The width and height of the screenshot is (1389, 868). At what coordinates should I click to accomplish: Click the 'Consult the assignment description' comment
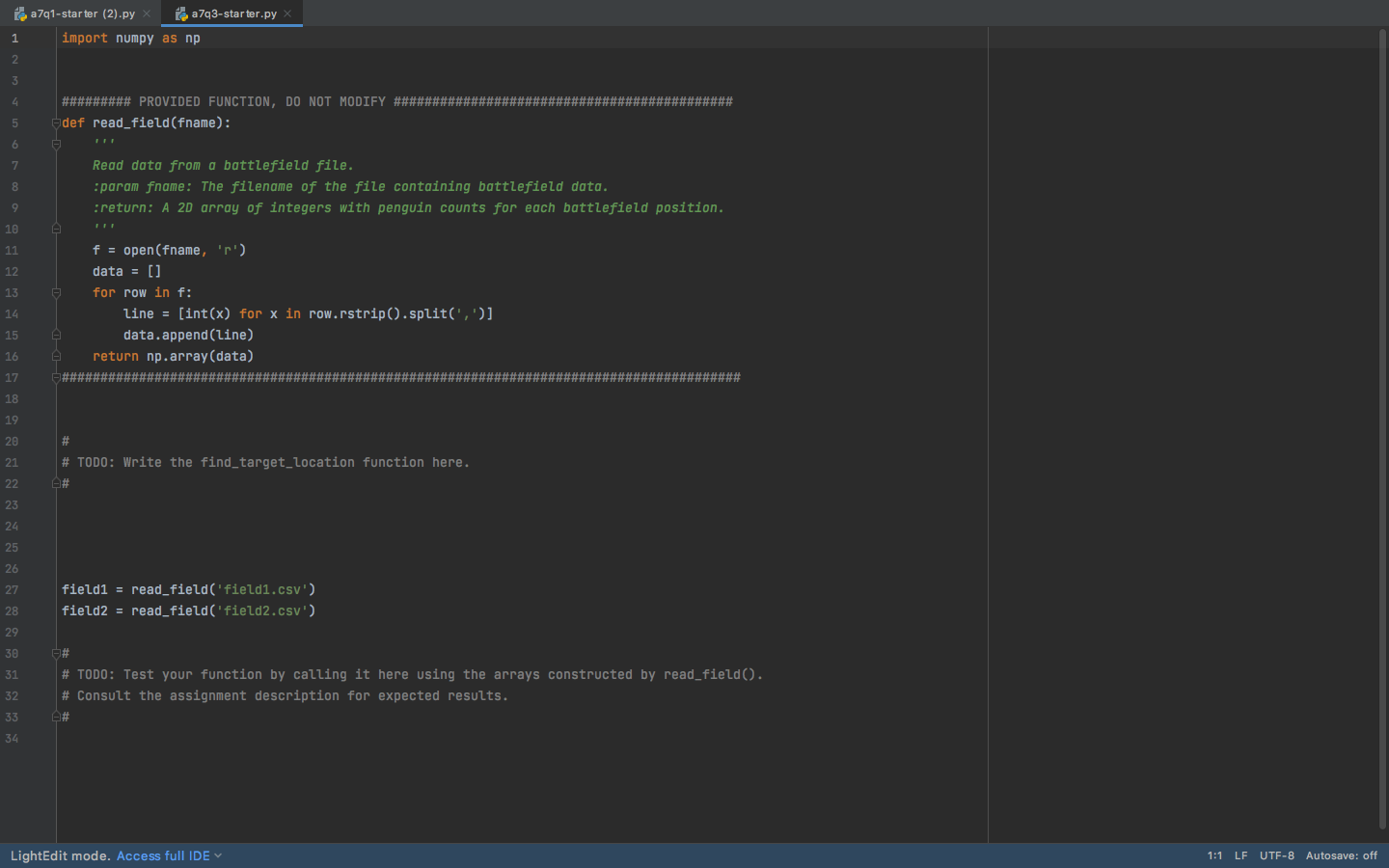[286, 696]
